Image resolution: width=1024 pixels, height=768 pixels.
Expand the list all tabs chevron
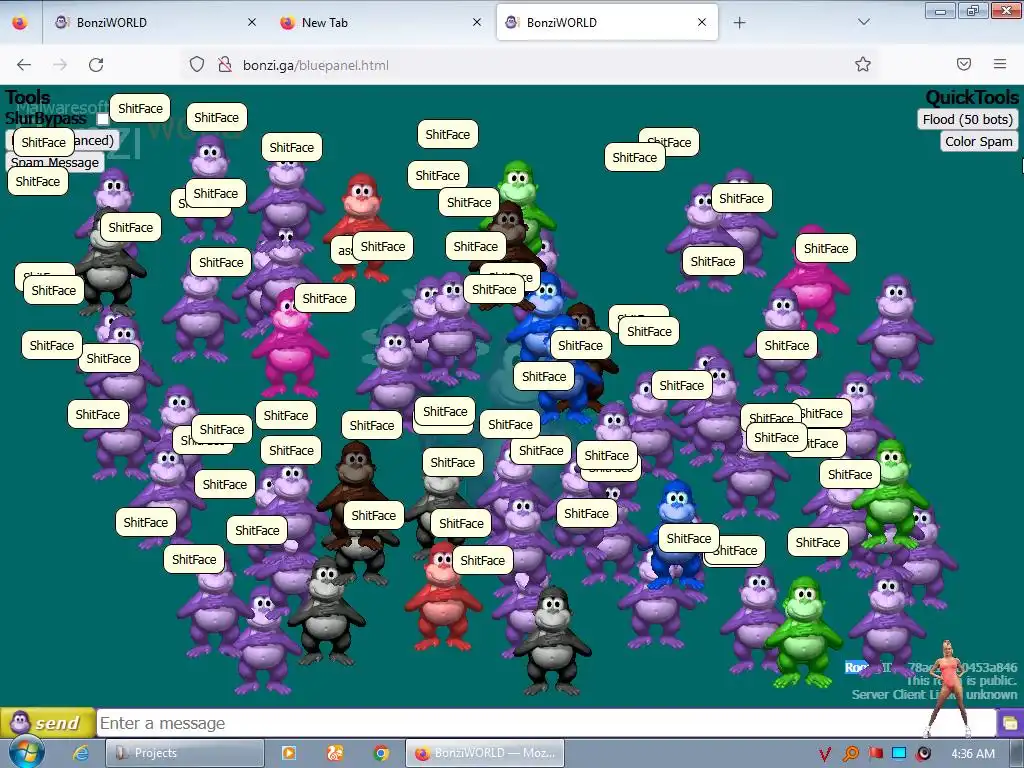[863, 22]
